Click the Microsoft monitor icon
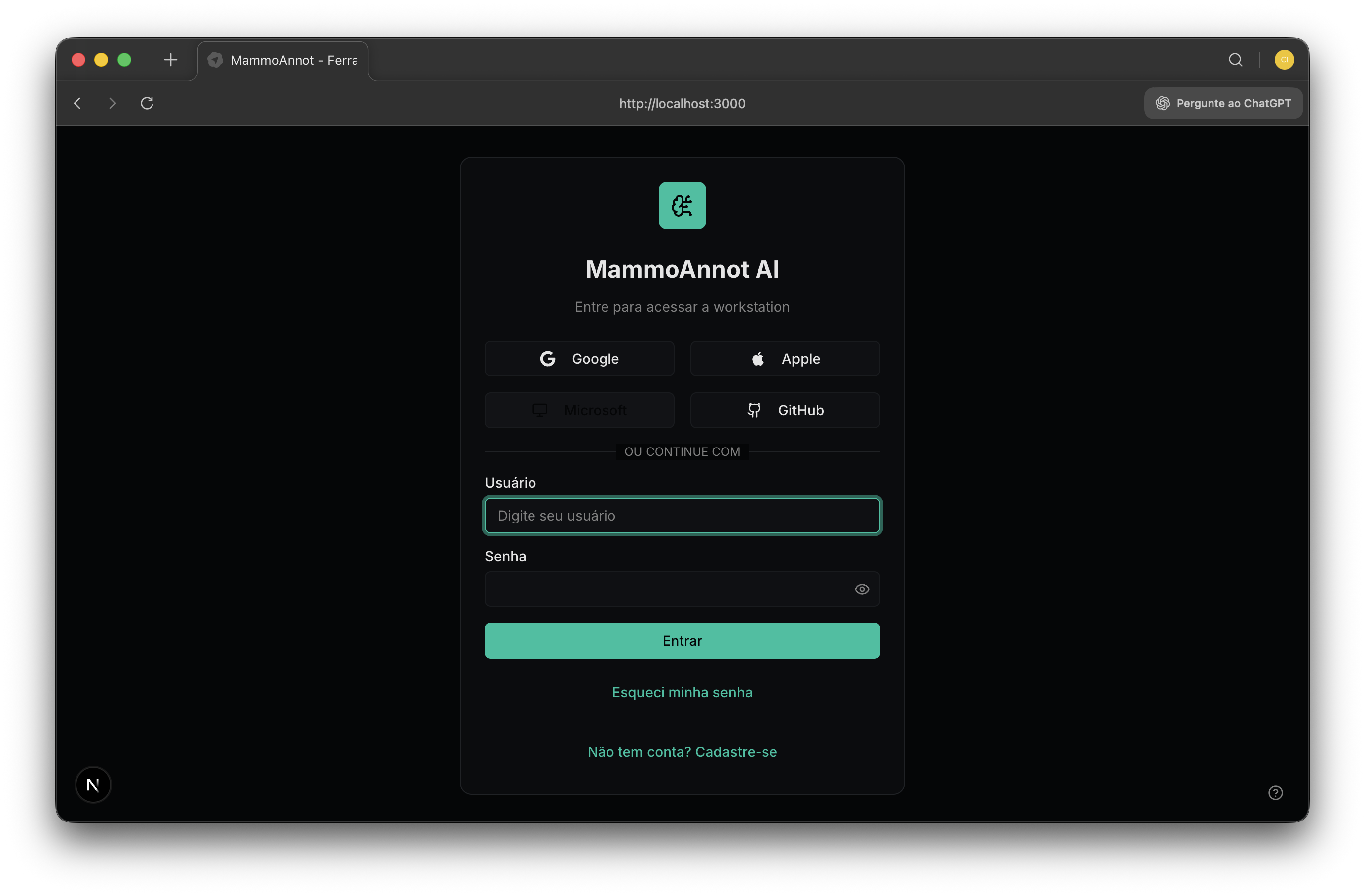Screen dimensions: 1365x896 coord(539,410)
